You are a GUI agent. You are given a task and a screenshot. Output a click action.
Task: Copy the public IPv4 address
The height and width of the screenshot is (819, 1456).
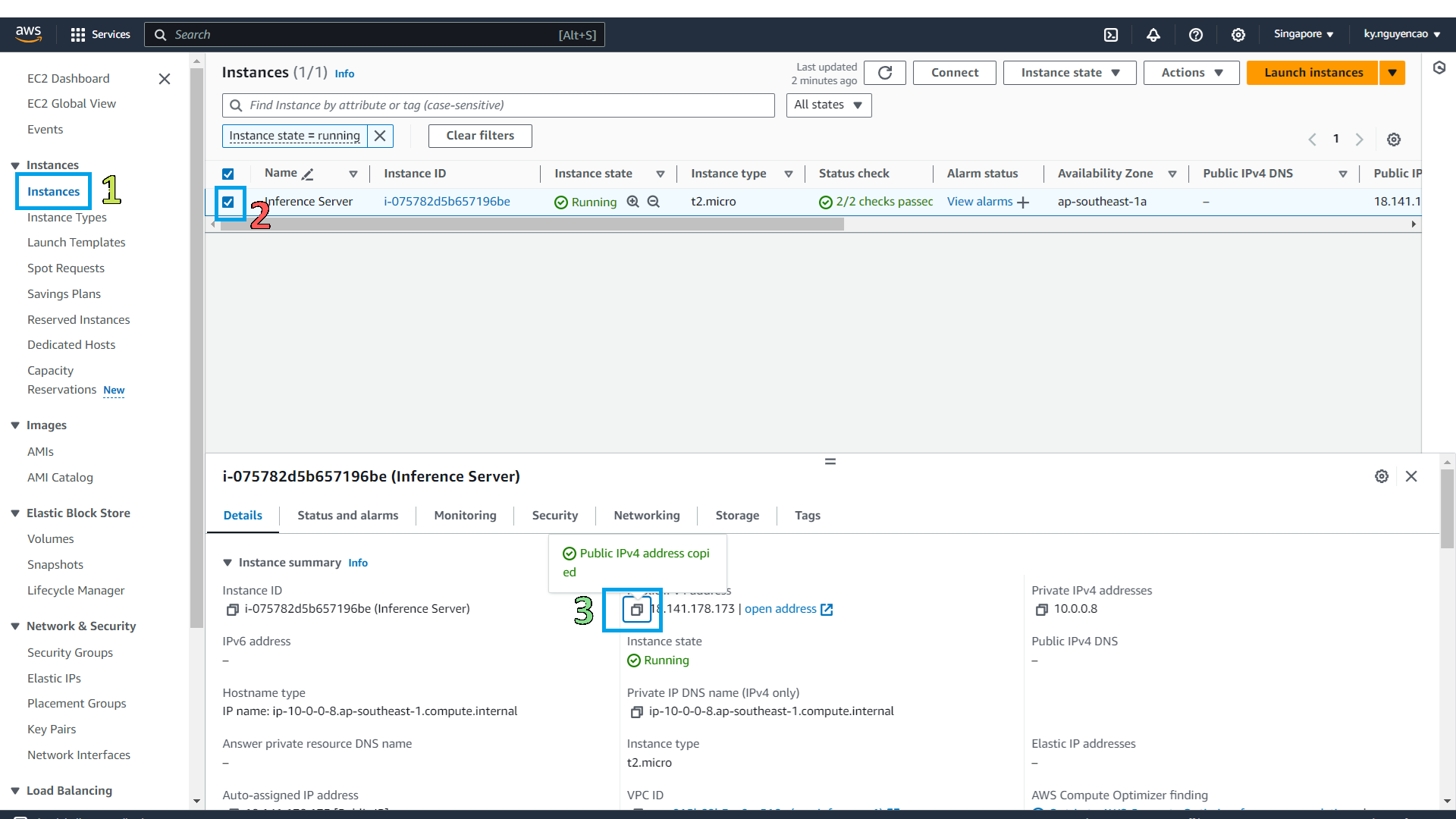[x=637, y=609]
